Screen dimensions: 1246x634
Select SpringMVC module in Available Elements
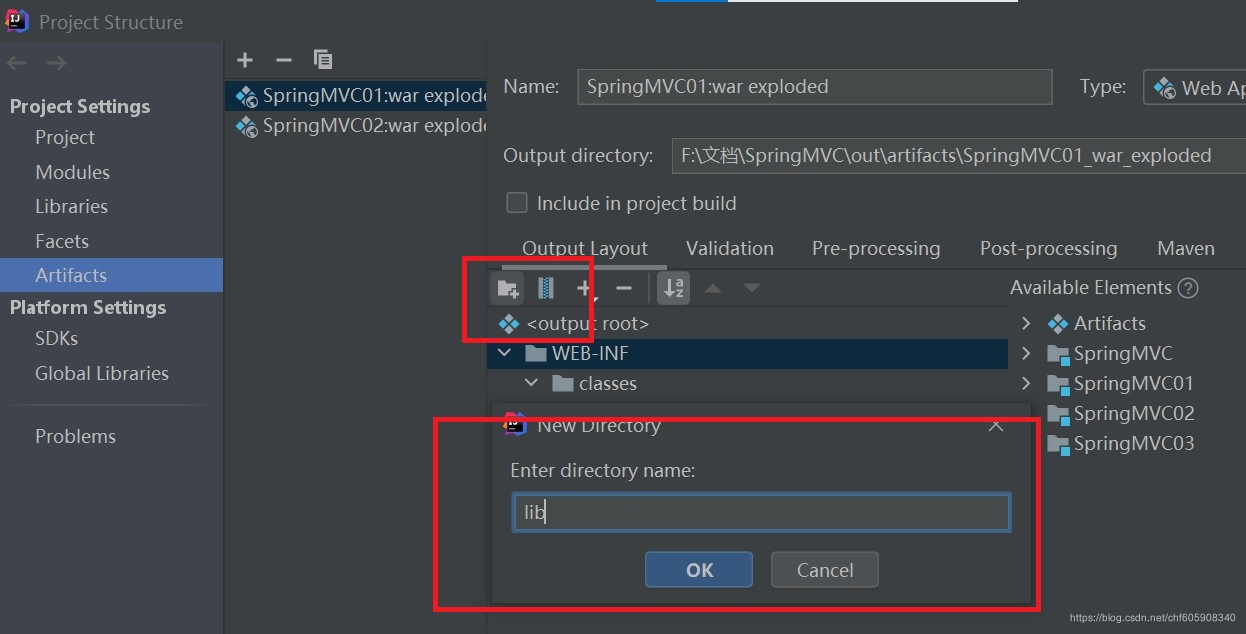1110,353
